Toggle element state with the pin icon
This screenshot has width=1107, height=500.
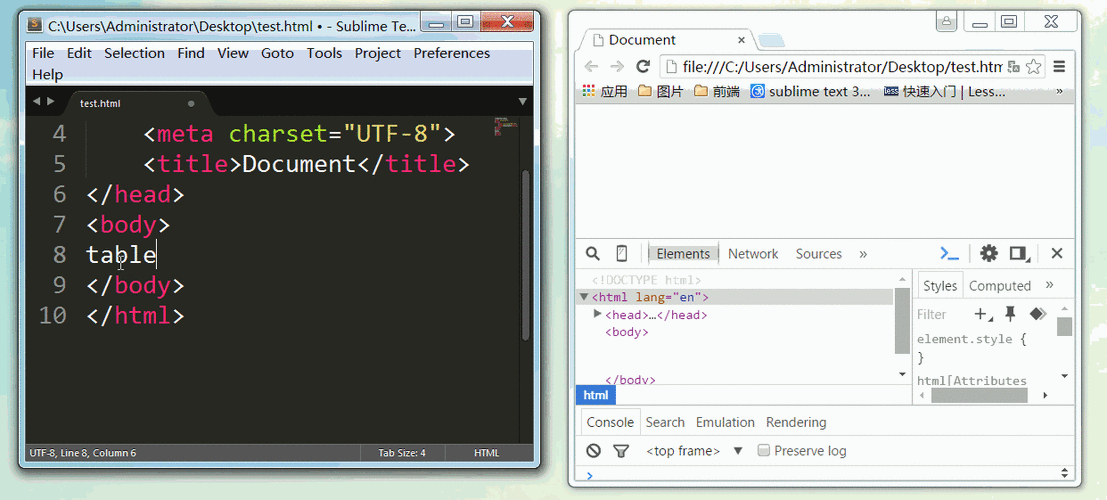pyautogui.click(x=1010, y=314)
